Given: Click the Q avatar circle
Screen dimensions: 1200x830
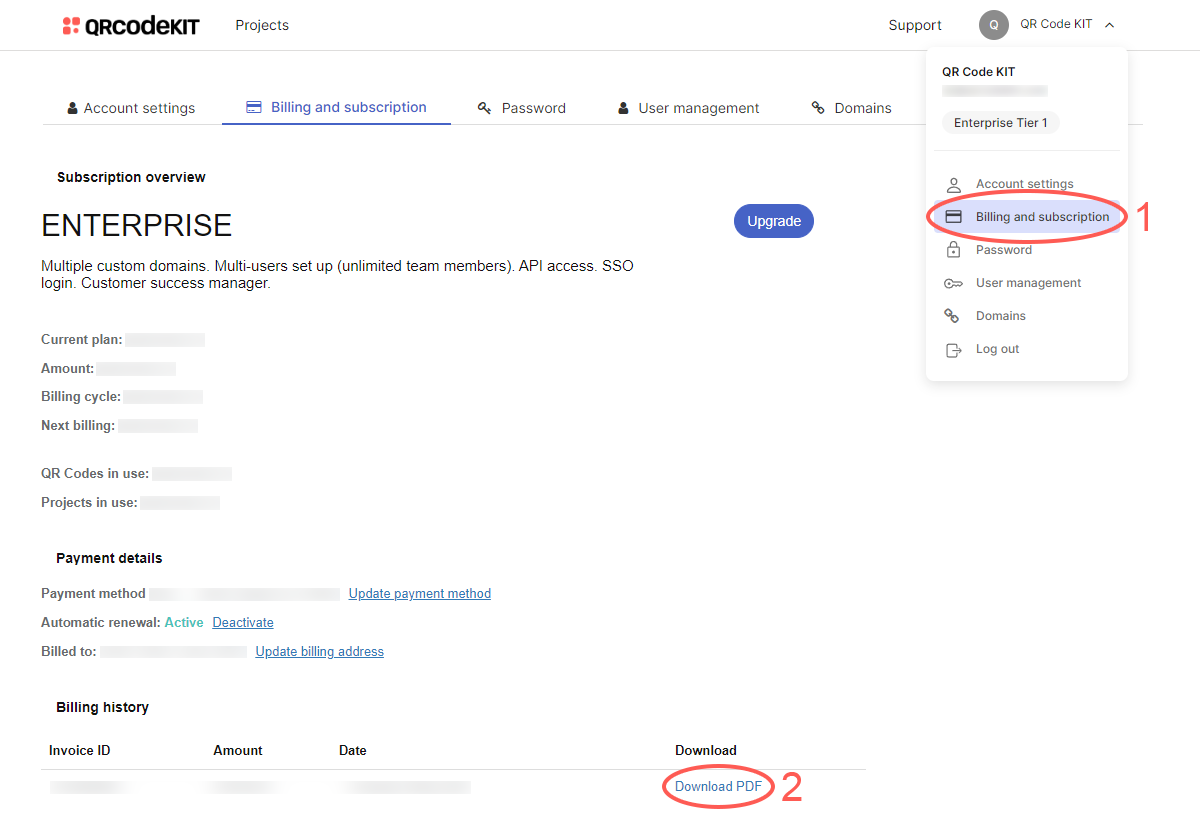Looking at the screenshot, I should [992, 24].
